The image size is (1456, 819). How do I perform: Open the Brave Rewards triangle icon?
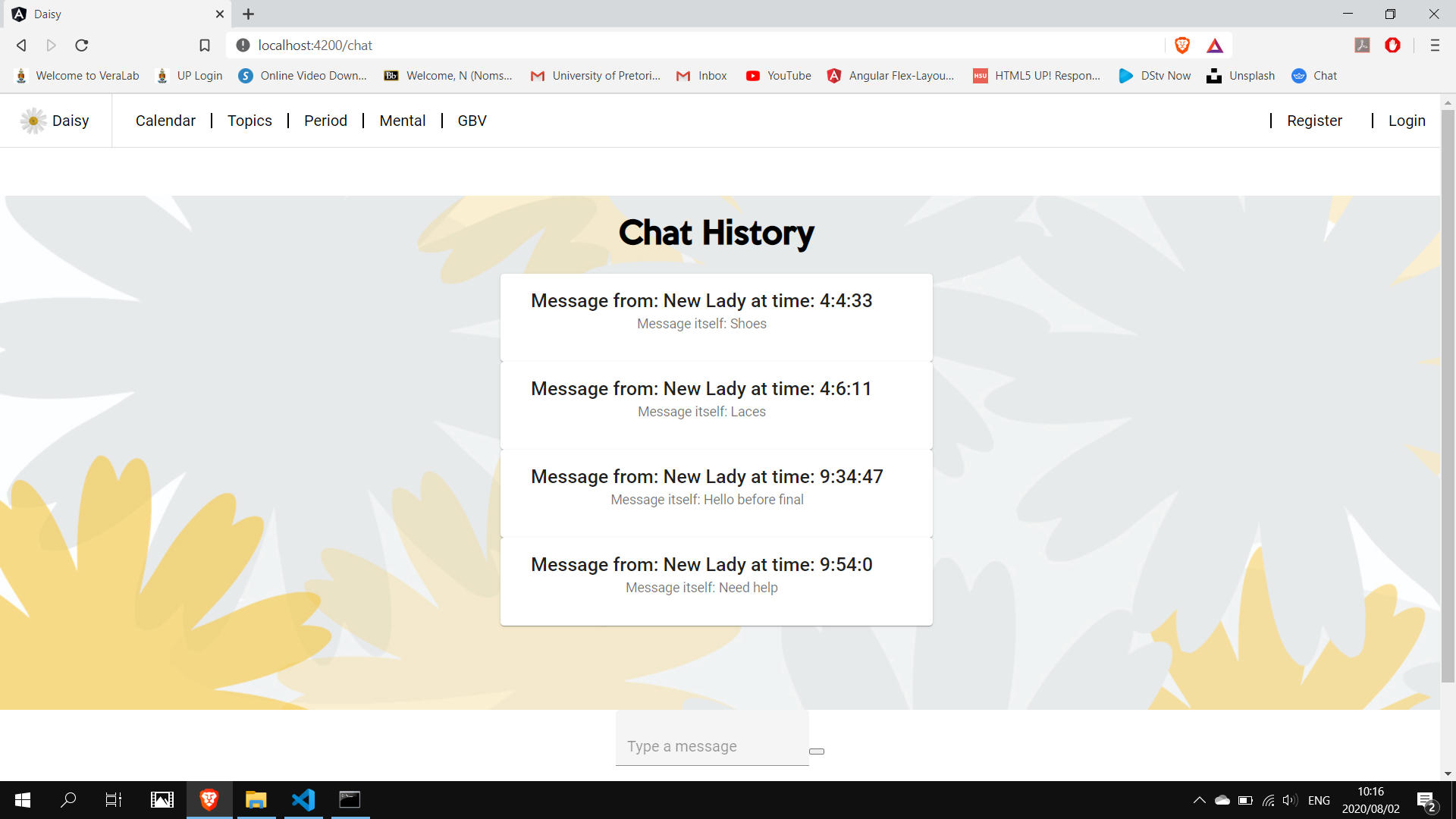(x=1215, y=45)
